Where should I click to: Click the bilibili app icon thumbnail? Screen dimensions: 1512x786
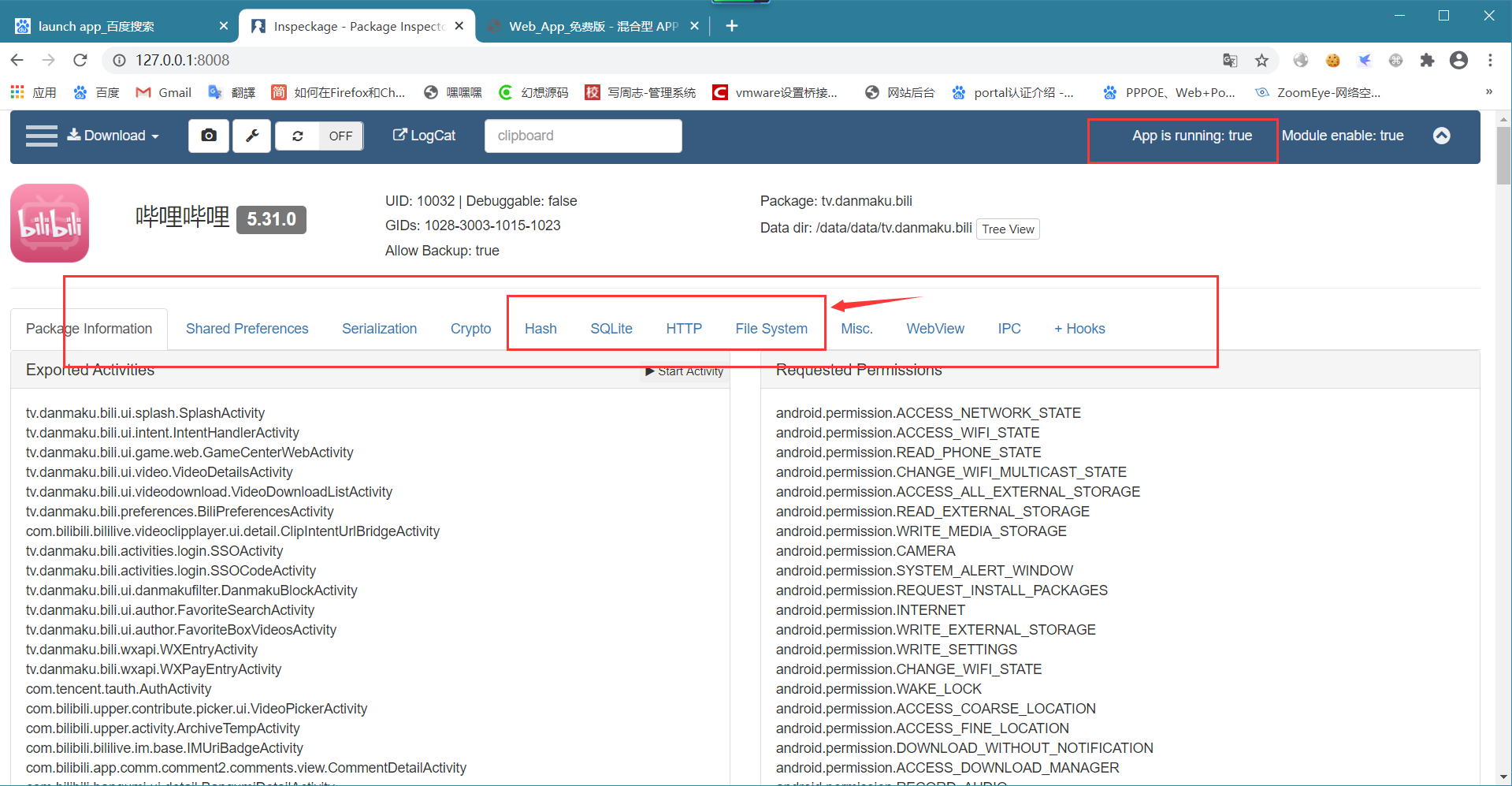(50, 223)
